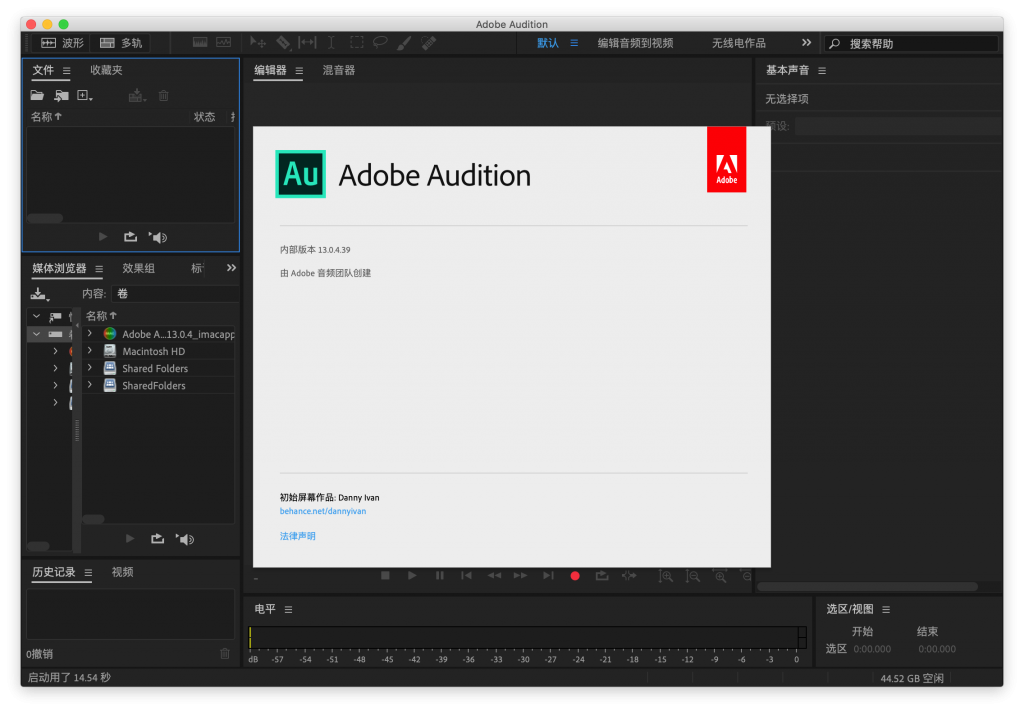Viewport: 1024px width, 711px height.
Task: Click play button in media browser
Action: [130, 539]
